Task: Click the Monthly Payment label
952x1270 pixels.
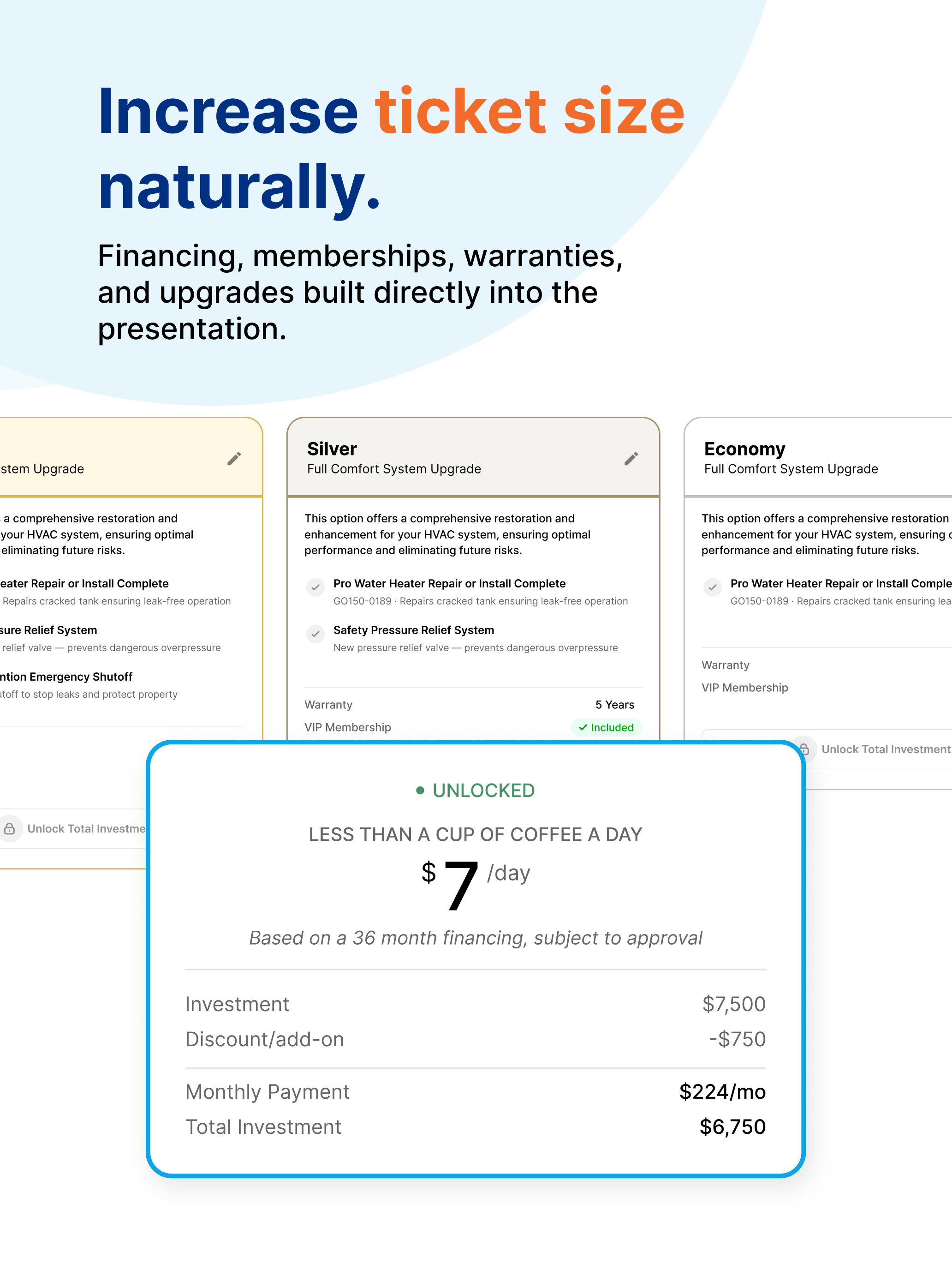Action: click(268, 1091)
